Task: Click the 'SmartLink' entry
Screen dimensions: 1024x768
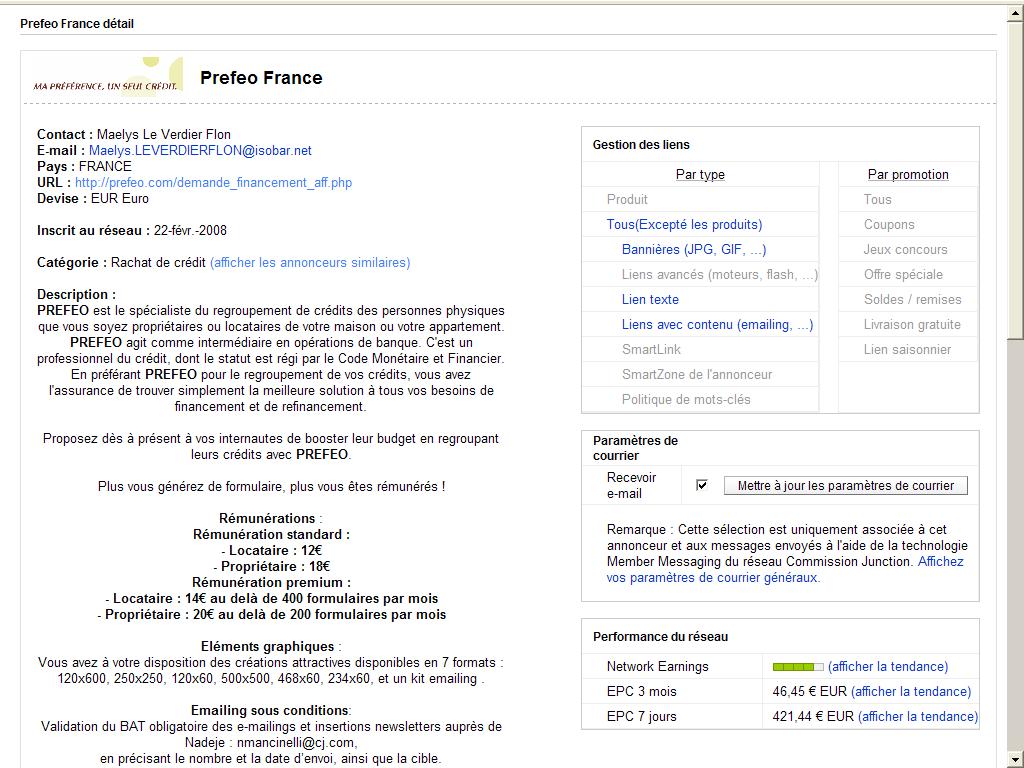Action: coord(651,349)
